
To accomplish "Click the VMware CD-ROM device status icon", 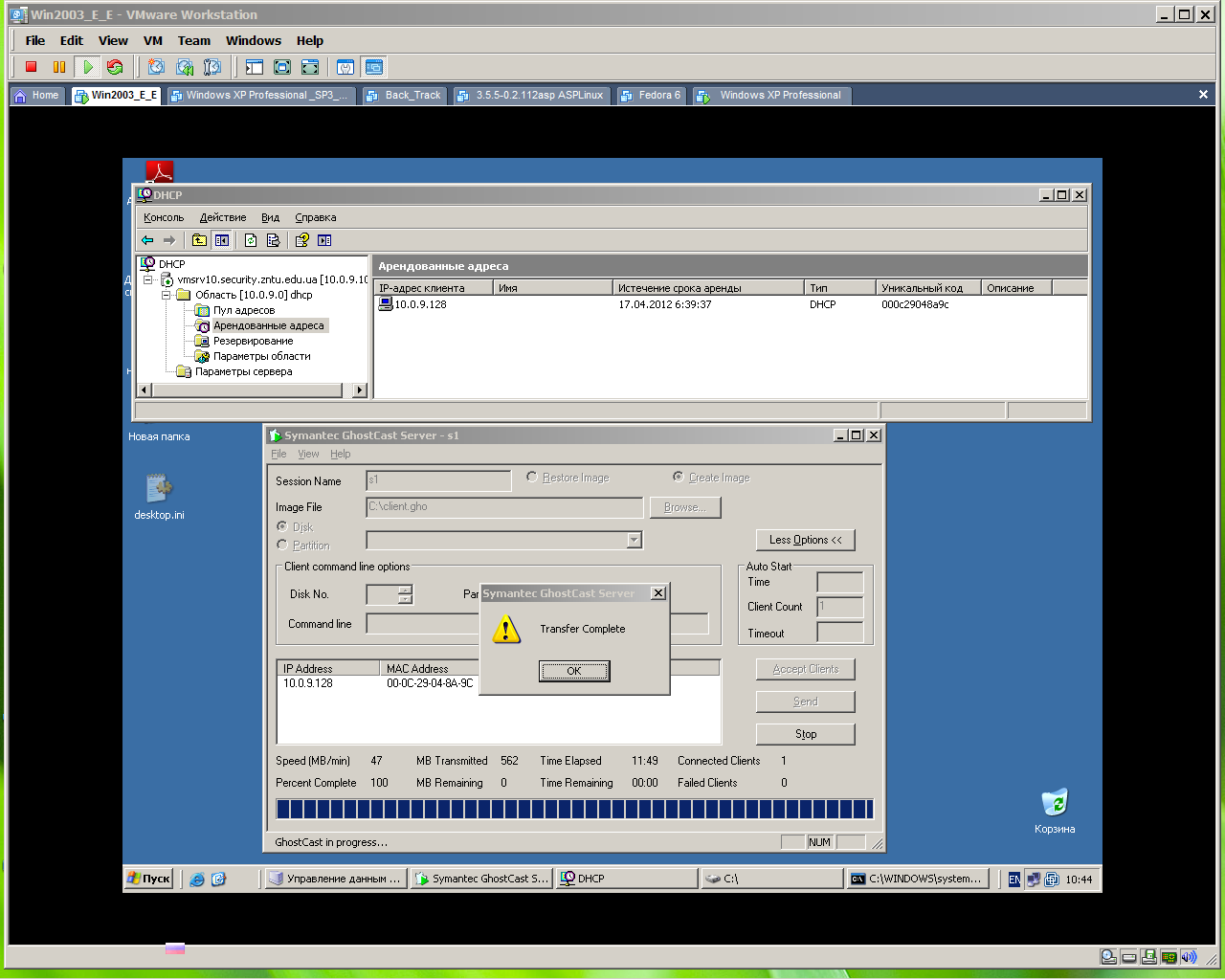I will (x=1108, y=956).
